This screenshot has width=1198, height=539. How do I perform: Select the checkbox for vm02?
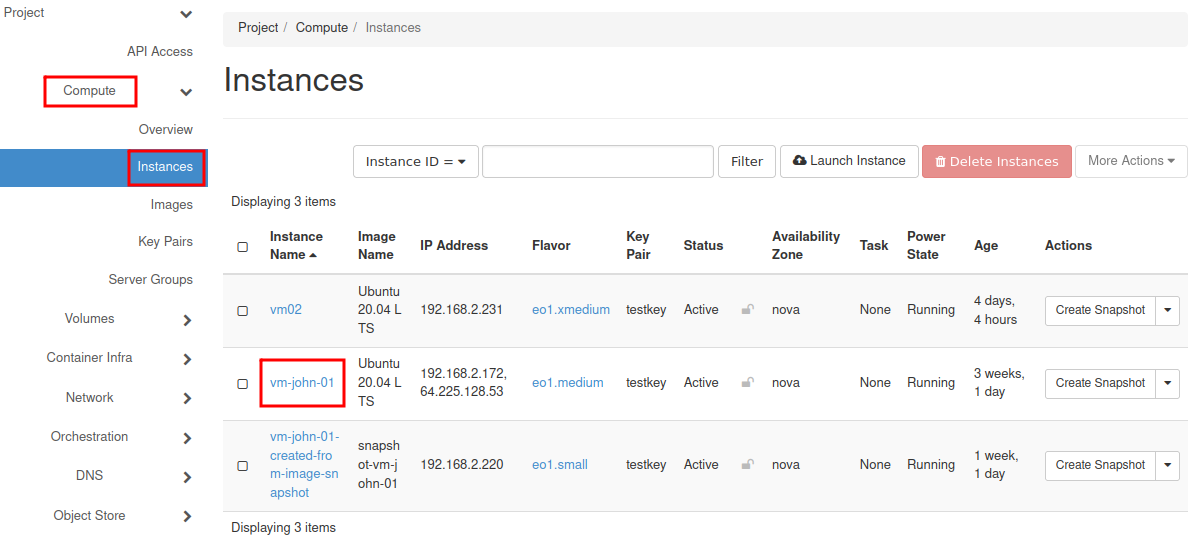point(242,311)
